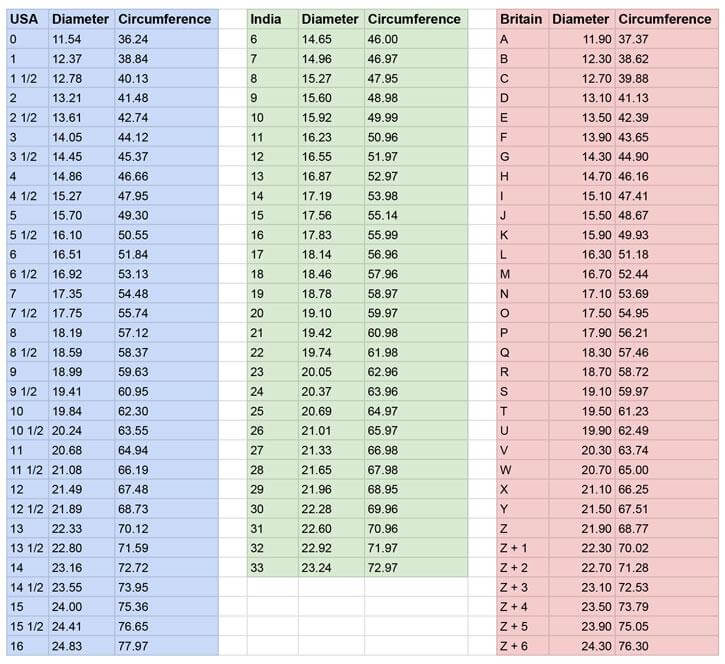The image size is (725, 664).
Task: Select the India header cell
Action: pyautogui.click(x=273, y=19)
